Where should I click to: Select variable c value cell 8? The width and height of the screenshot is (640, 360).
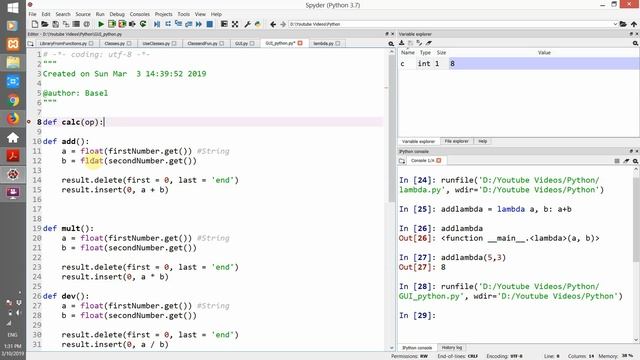544,64
